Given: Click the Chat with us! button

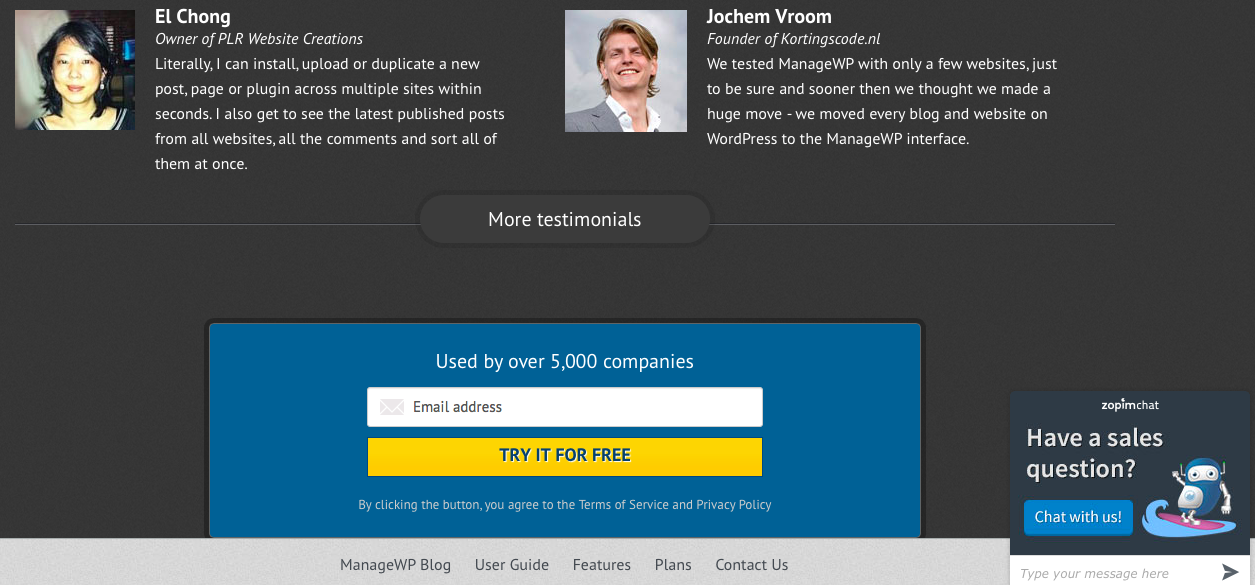Looking at the screenshot, I should [x=1078, y=517].
